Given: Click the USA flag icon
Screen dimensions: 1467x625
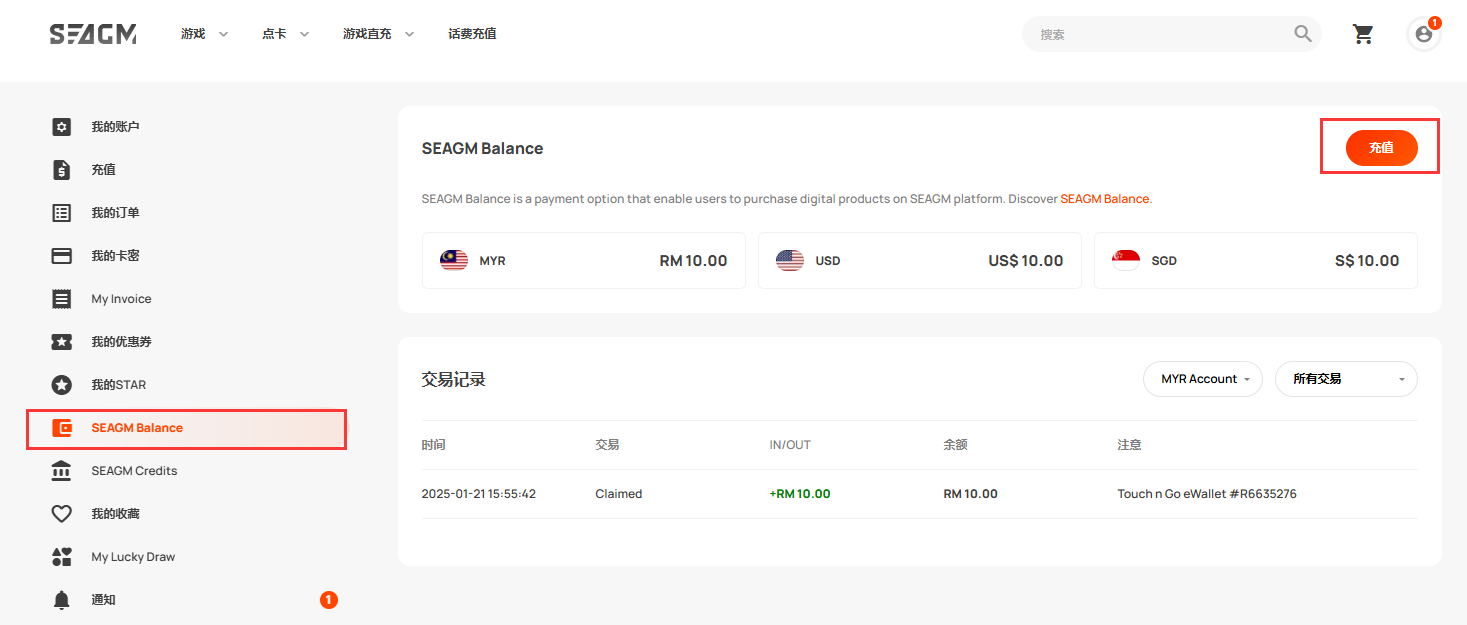Looking at the screenshot, I should click(x=790, y=261).
